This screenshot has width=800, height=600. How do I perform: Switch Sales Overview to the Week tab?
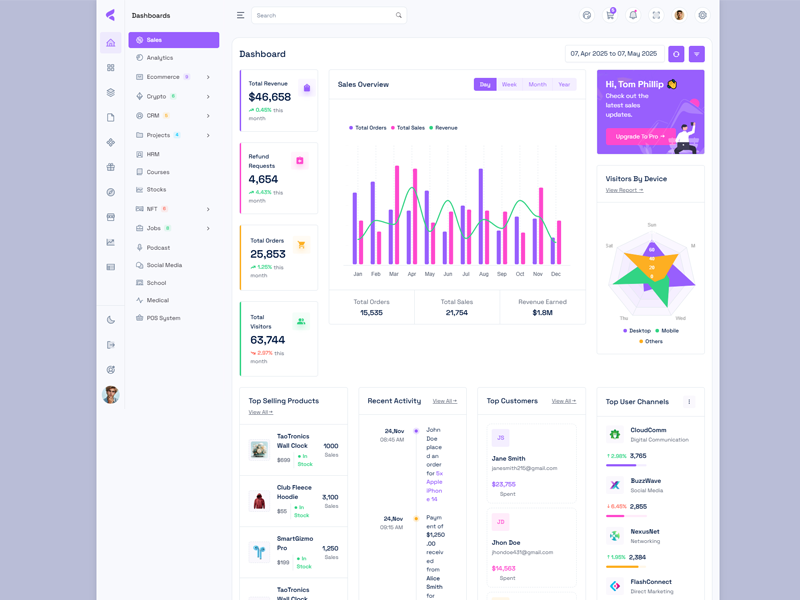tap(509, 85)
